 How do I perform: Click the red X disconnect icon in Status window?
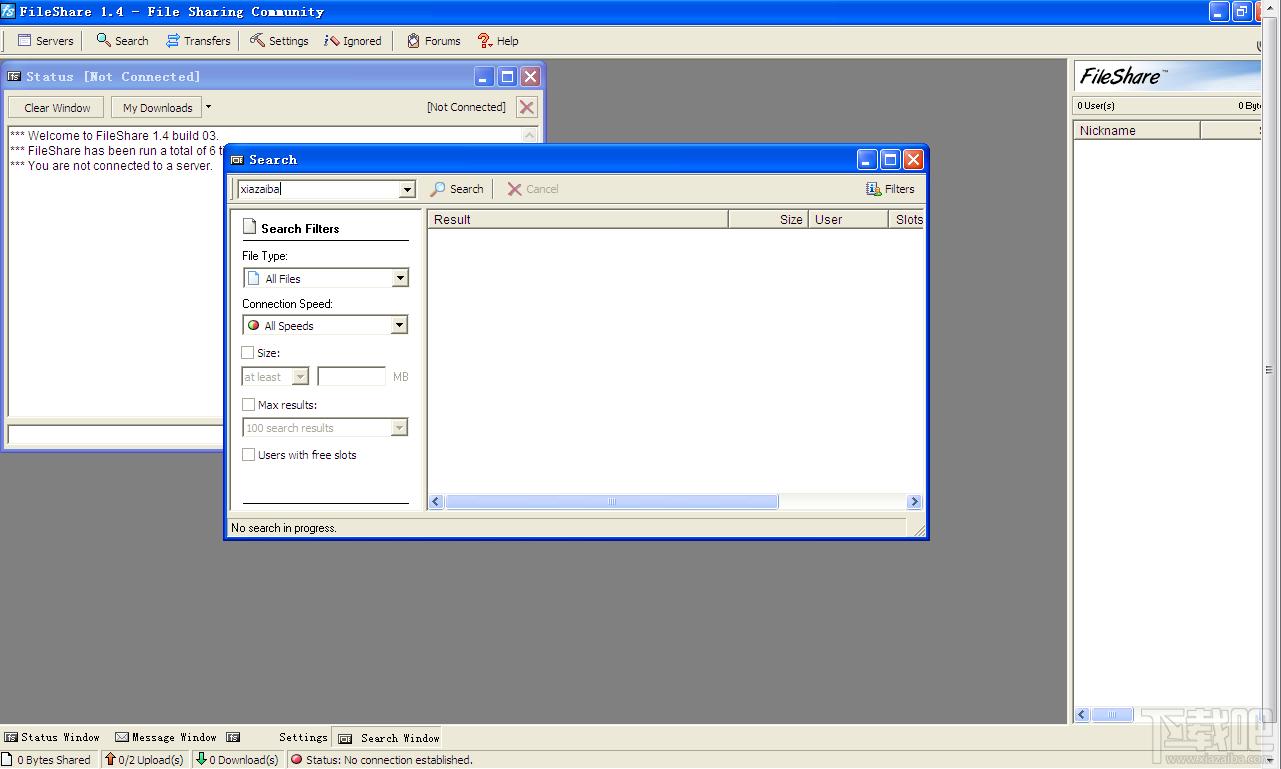pyautogui.click(x=527, y=107)
